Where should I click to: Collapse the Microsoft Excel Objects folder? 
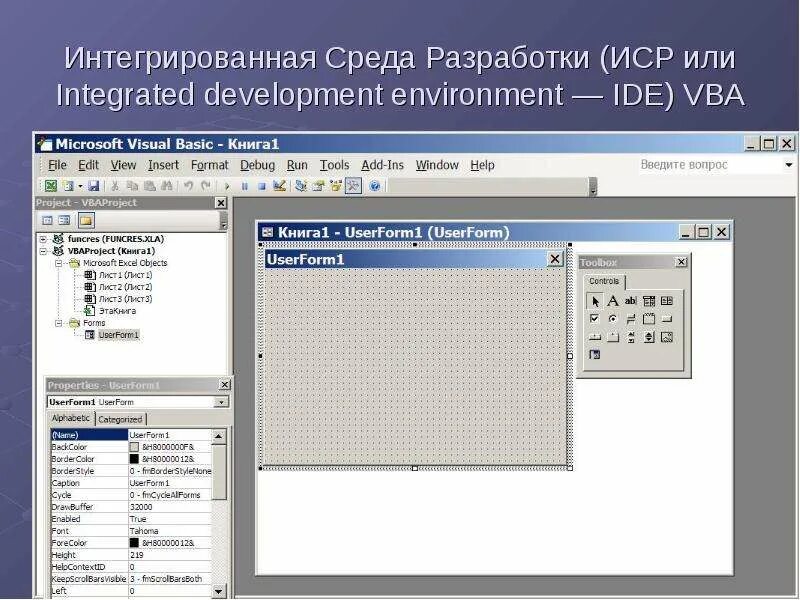point(59,263)
